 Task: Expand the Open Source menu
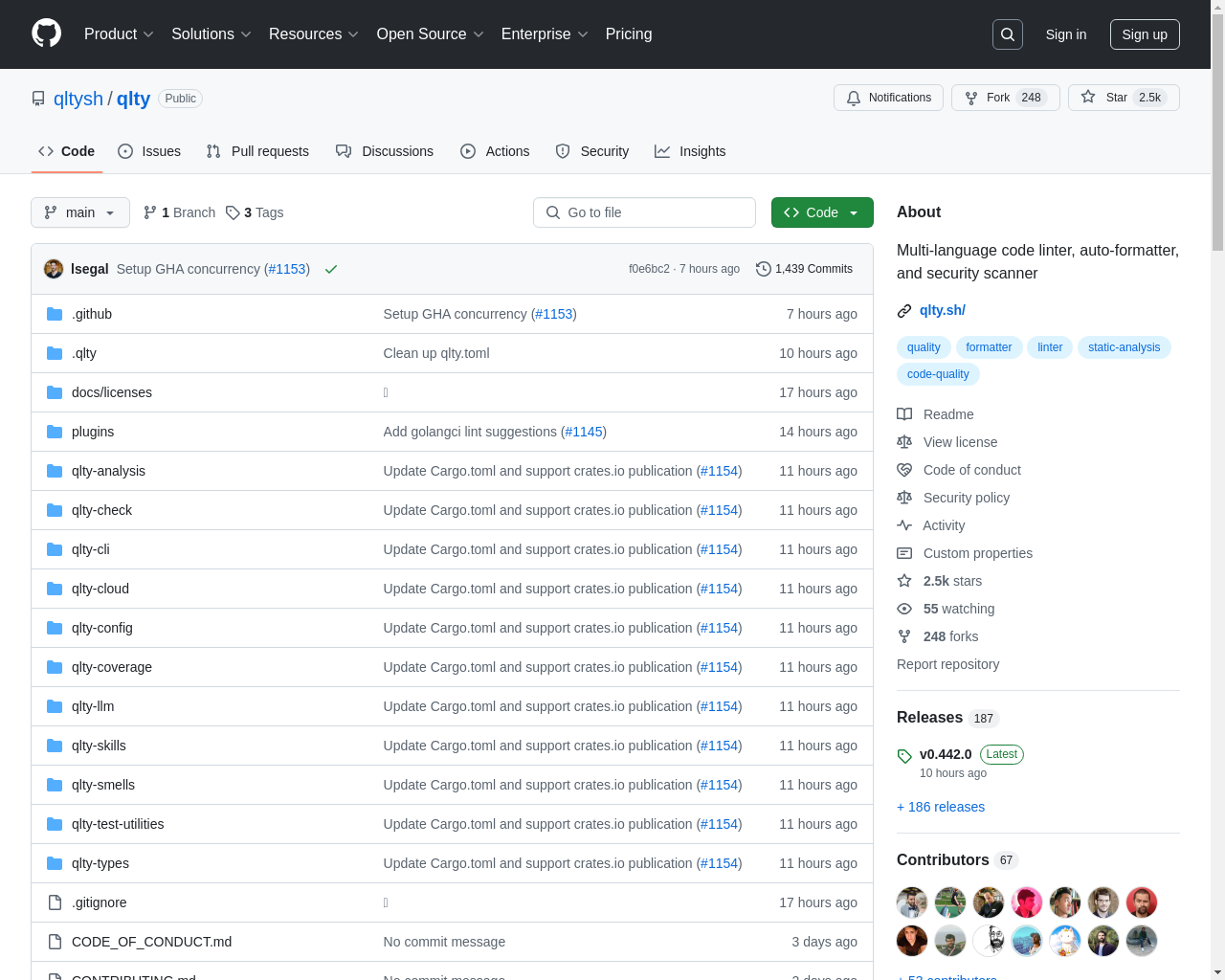pyautogui.click(x=431, y=34)
